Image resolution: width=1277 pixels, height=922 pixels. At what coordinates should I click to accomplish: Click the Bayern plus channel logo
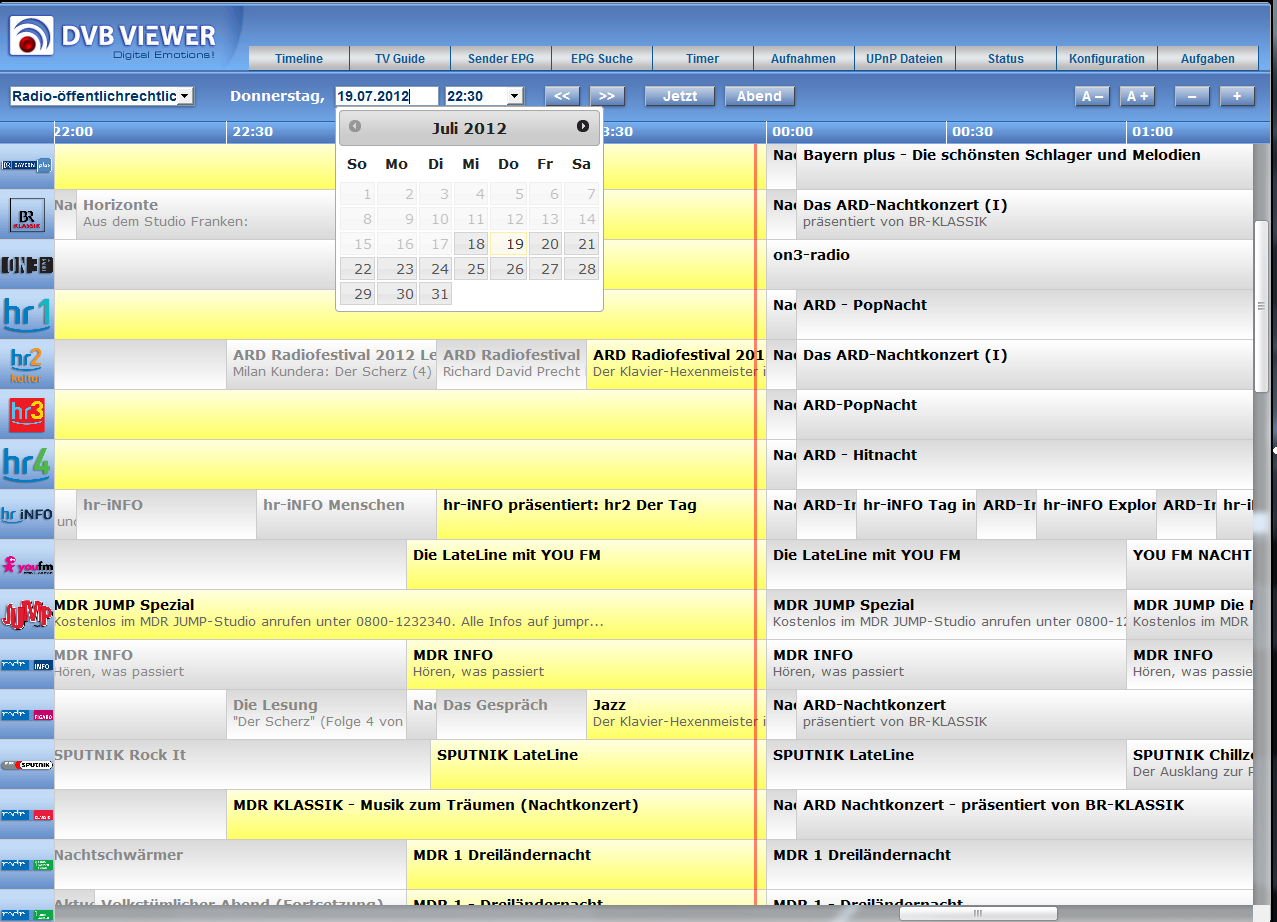pyautogui.click(x=27, y=165)
